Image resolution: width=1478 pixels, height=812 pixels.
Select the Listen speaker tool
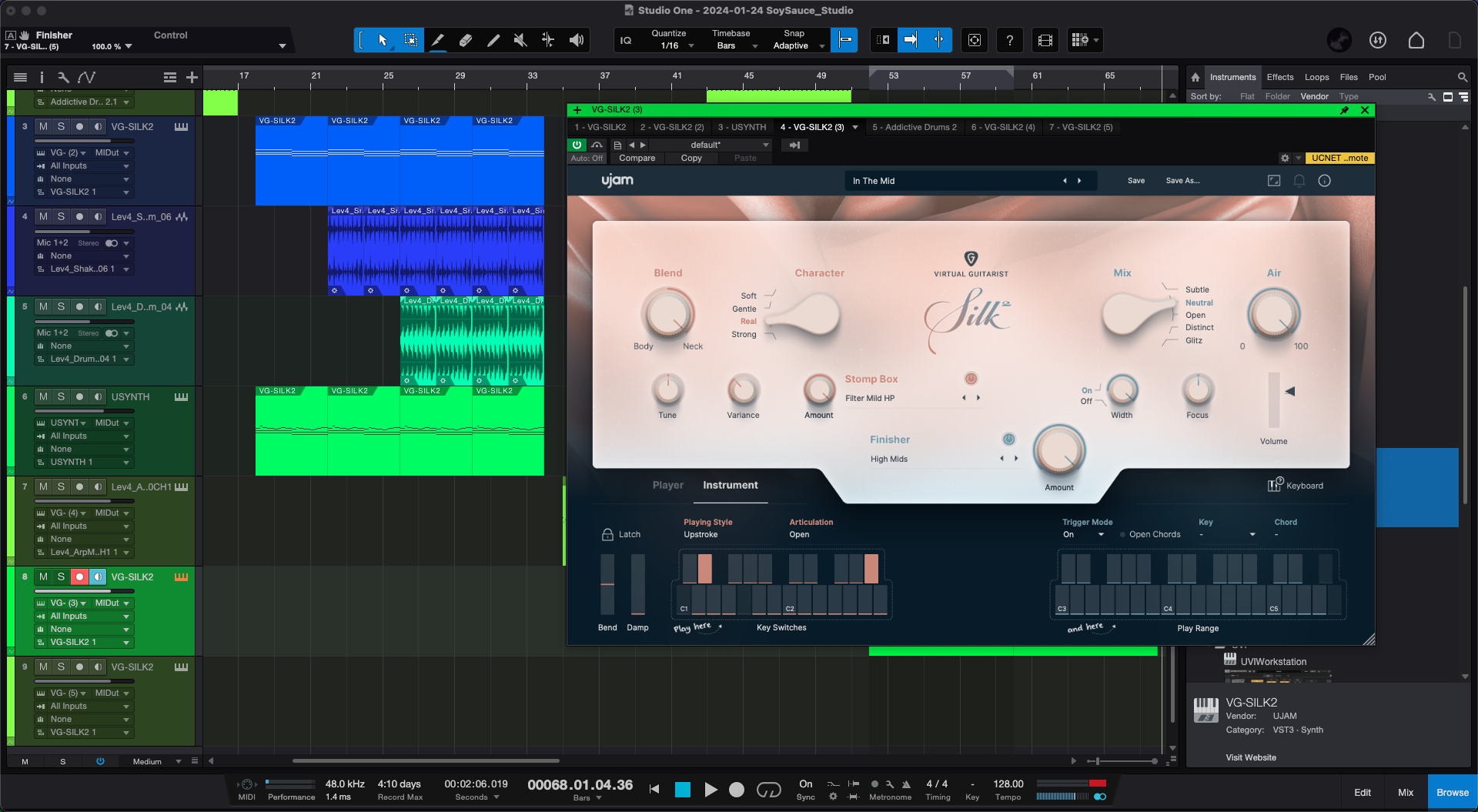576,40
